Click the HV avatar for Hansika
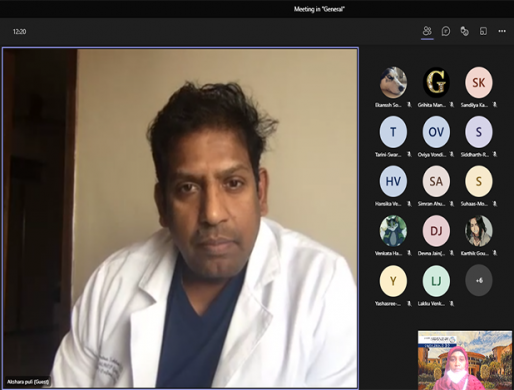This screenshot has height=390, width=514. click(393, 181)
